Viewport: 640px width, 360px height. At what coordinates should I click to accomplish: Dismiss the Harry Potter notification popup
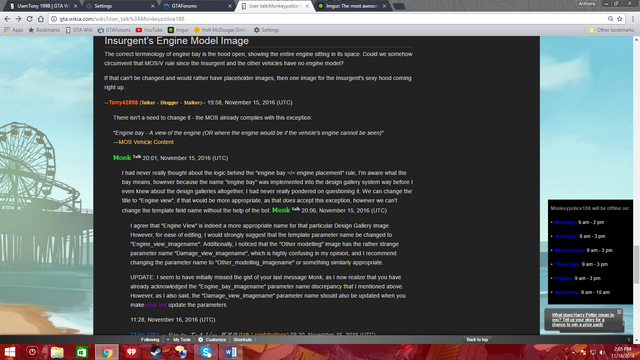pyautogui.click(x=619, y=312)
